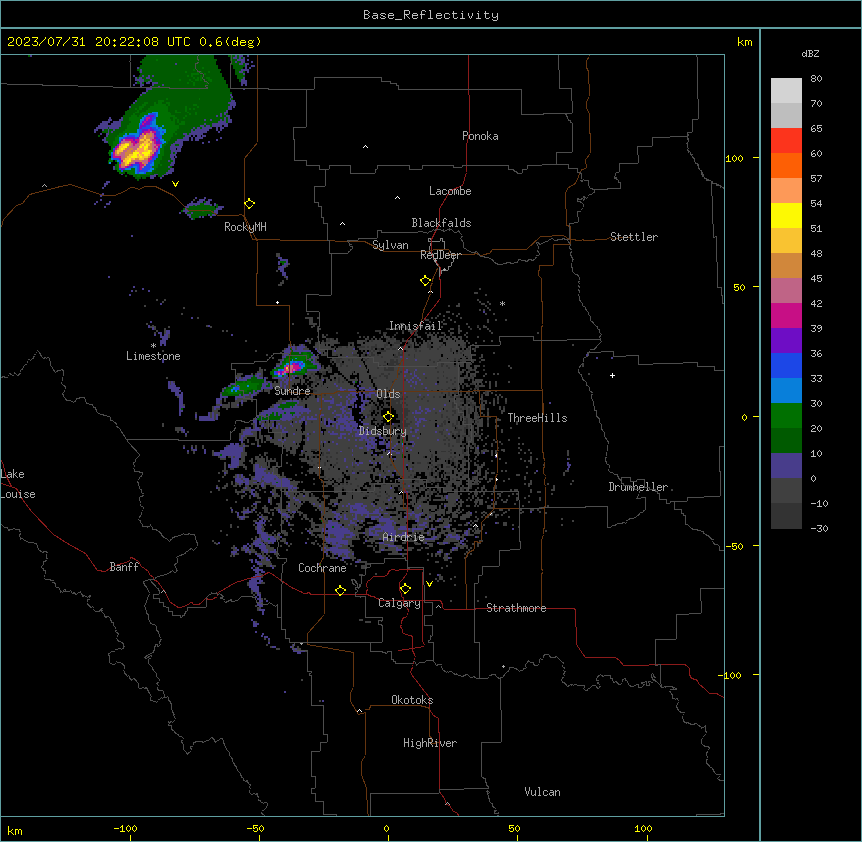Pick the red 60-65 dBZ legend swatch
This screenshot has width=862, height=842.
point(786,141)
